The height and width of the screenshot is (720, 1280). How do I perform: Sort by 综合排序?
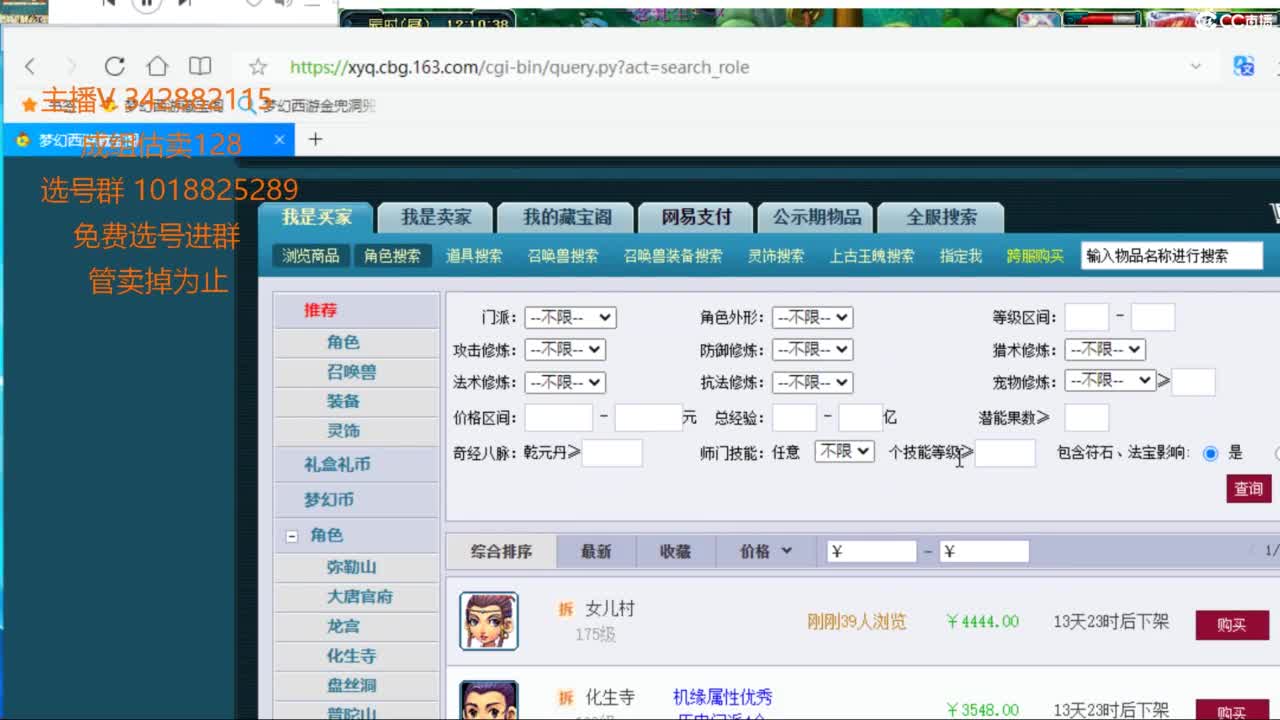(x=501, y=551)
